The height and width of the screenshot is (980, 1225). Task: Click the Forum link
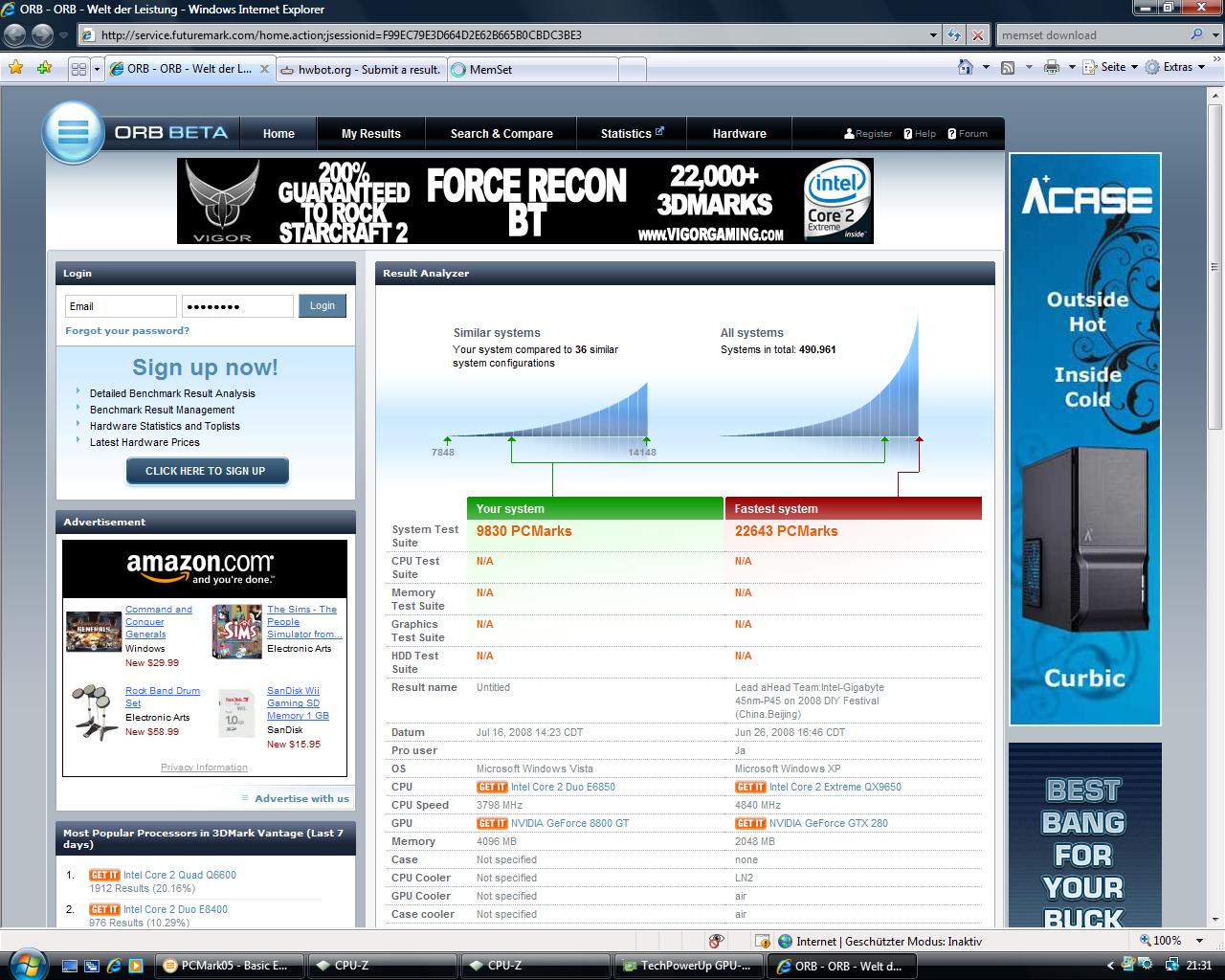pyautogui.click(x=968, y=134)
